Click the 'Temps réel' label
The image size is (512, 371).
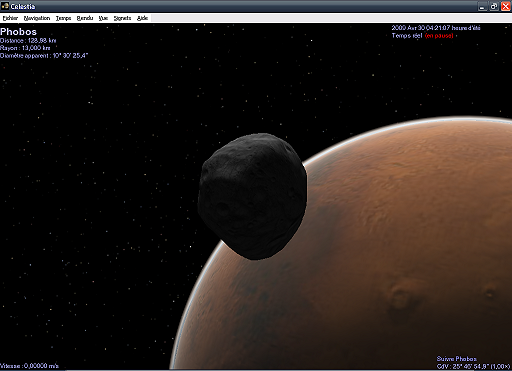tap(407, 35)
